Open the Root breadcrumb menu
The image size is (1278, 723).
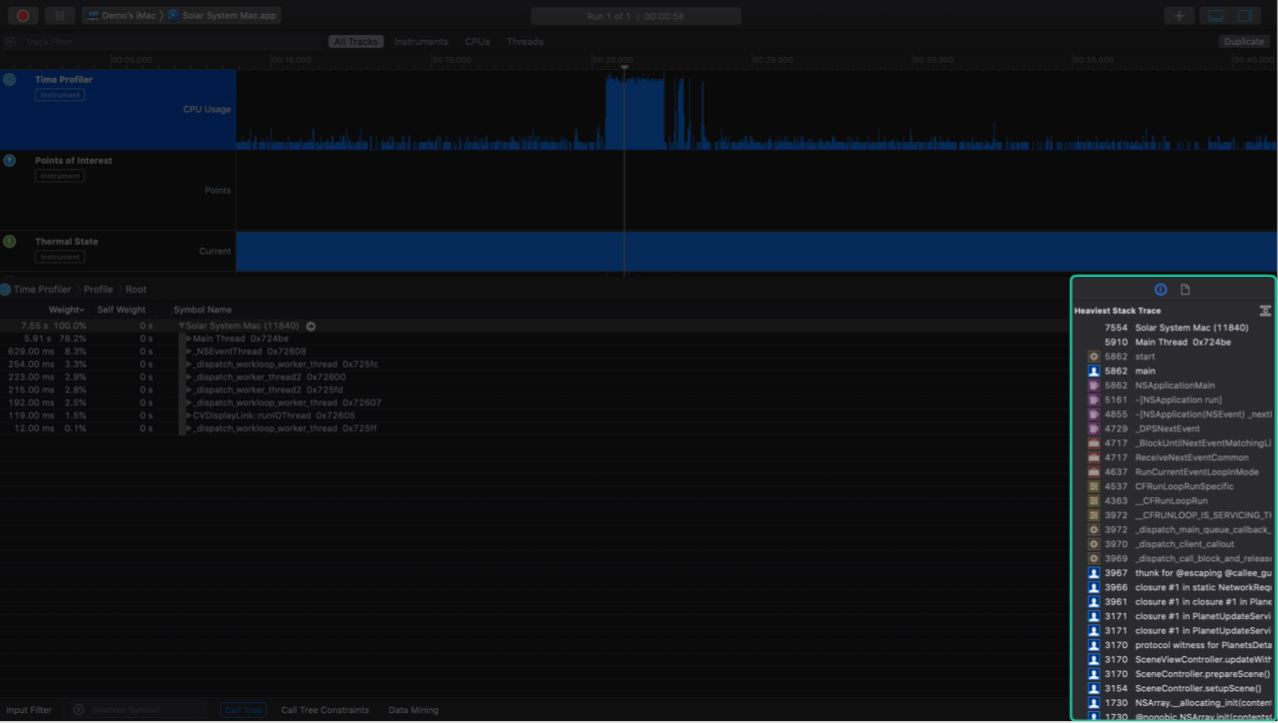[136, 289]
